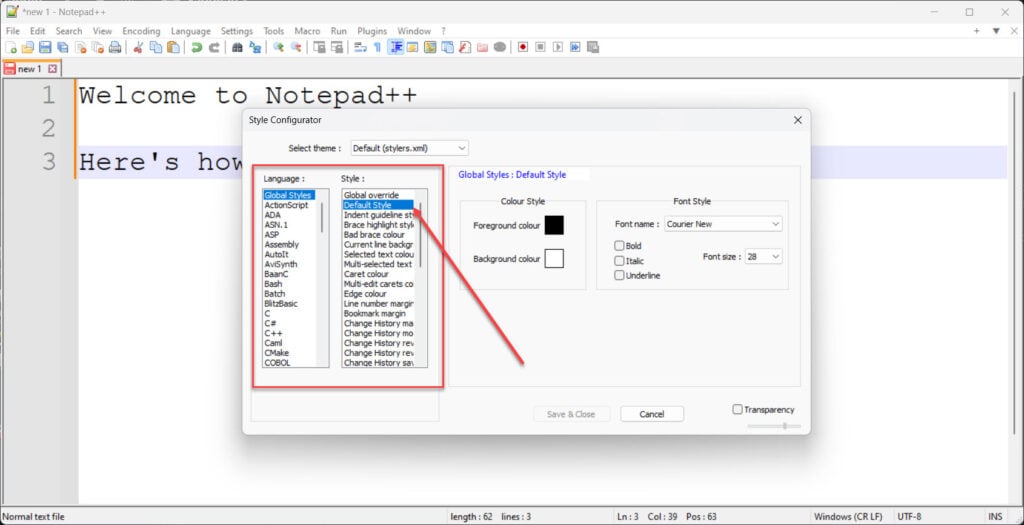
Task: Click the Redo arrow icon
Action: (x=214, y=47)
